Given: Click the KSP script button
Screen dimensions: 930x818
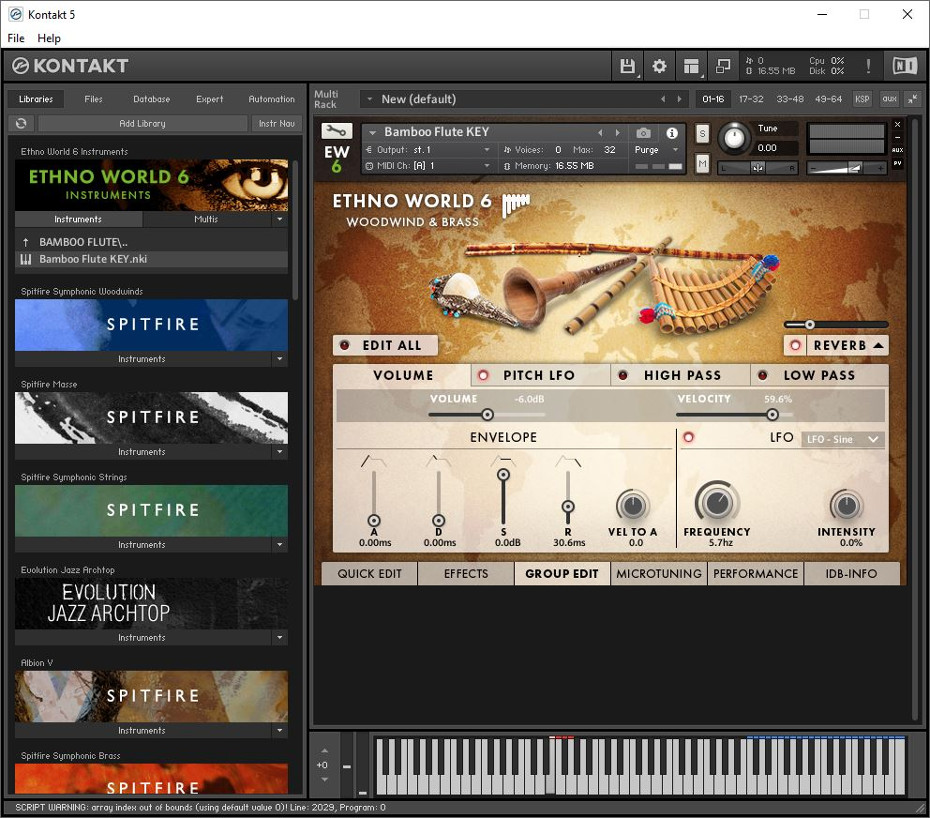Looking at the screenshot, I should pyautogui.click(x=862, y=99).
